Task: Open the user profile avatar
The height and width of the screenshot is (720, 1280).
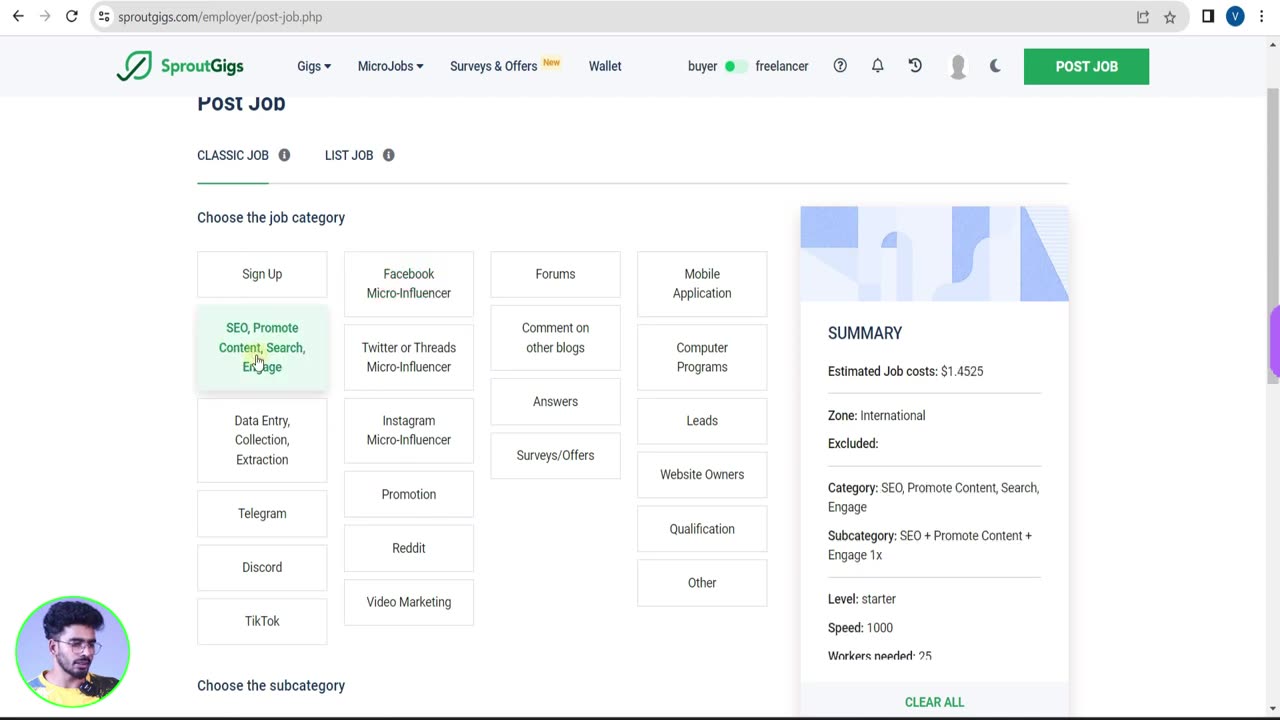Action: point(957,66)
